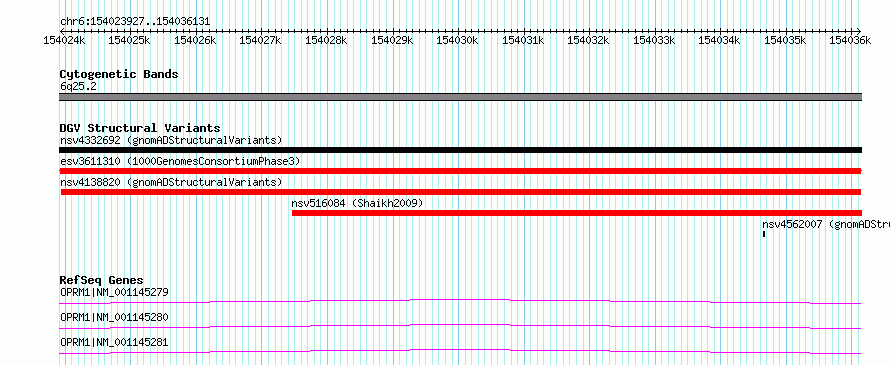Click the red esv3611310 variant bar
Viewport: 890px width, 365px height.
[461, 171]
